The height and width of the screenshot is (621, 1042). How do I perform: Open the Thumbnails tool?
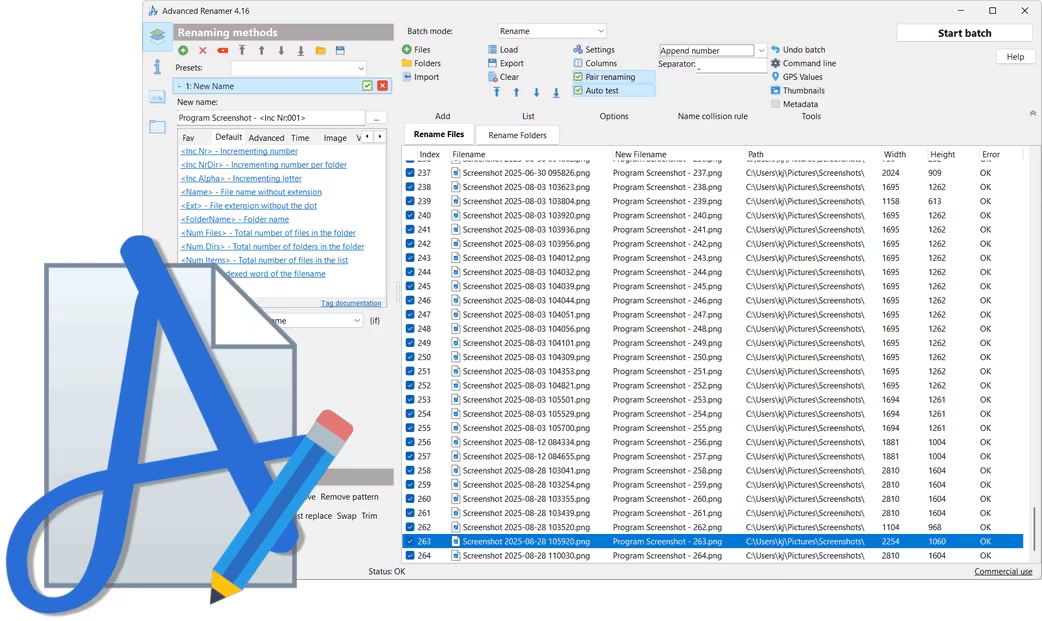click(775, 90)
